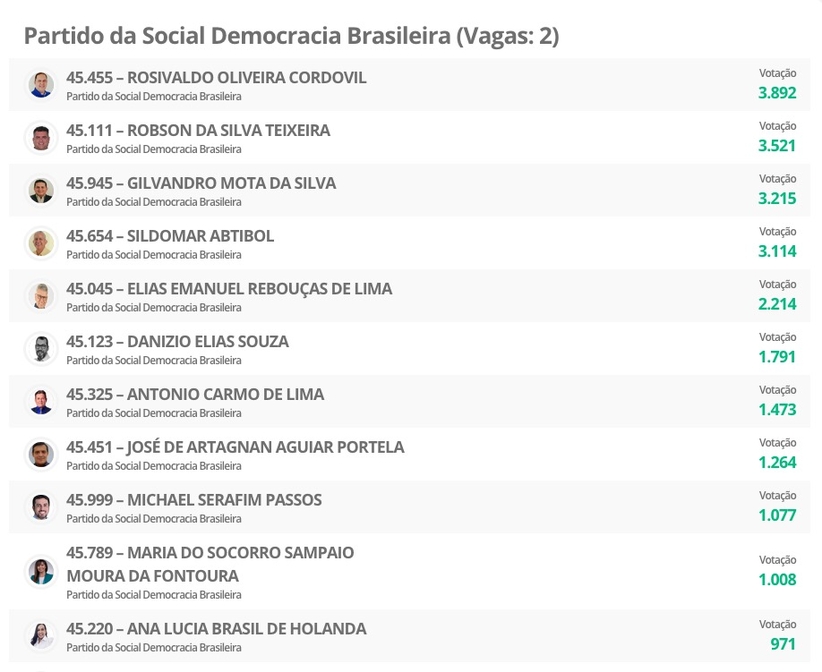822x672 pixels.
Task: Click Gilvandro Mota da Silva's photo
Action: tap(41, 191)
